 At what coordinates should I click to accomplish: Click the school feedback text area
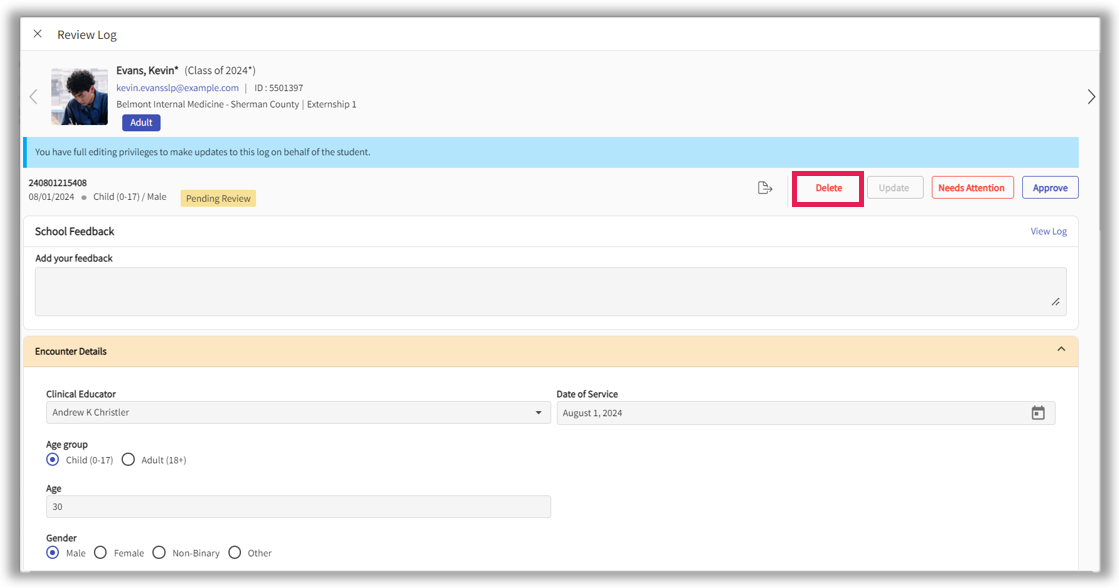[x=550, y=292]
